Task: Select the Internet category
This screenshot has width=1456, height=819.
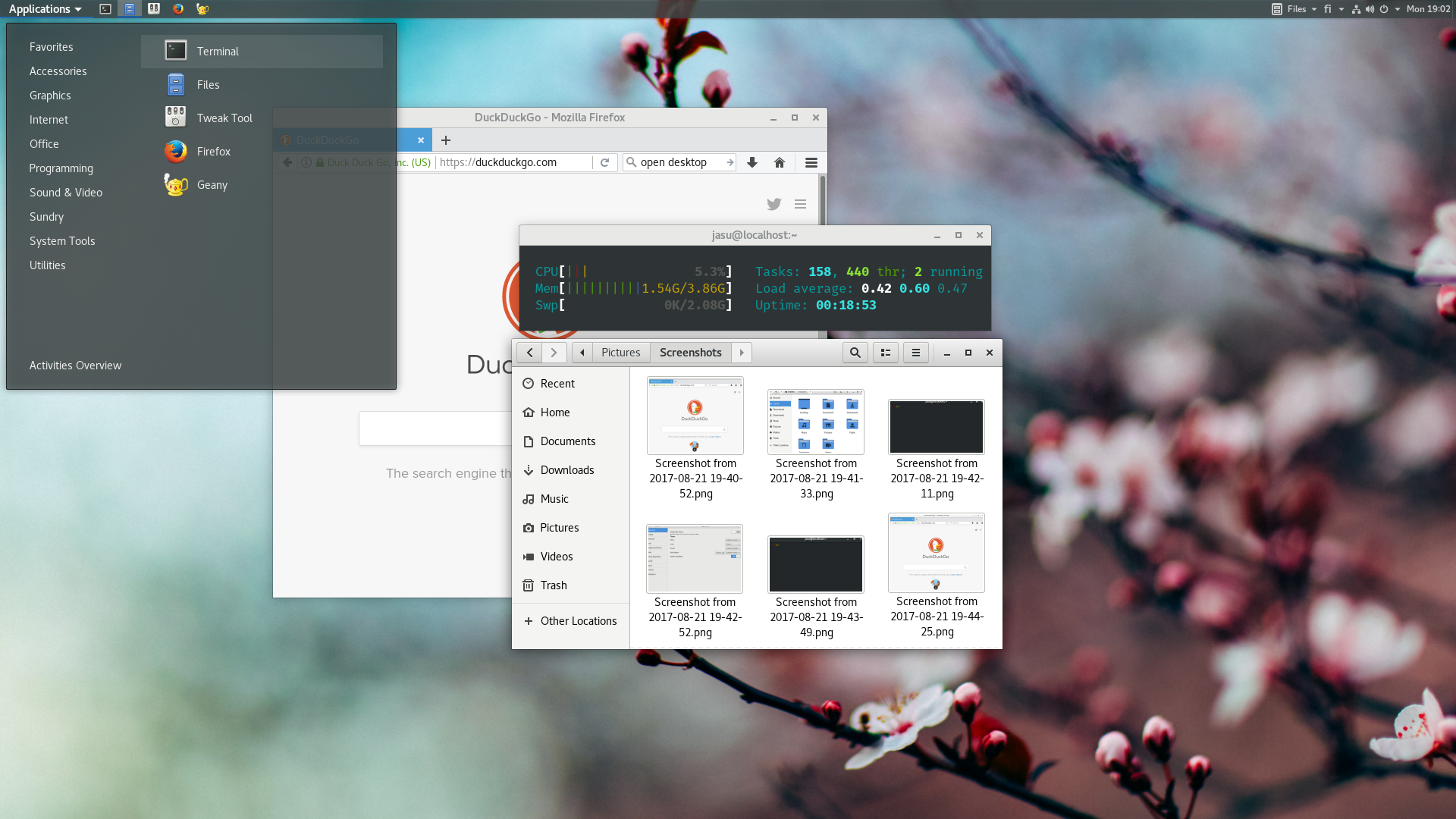Action: point(49,120)
